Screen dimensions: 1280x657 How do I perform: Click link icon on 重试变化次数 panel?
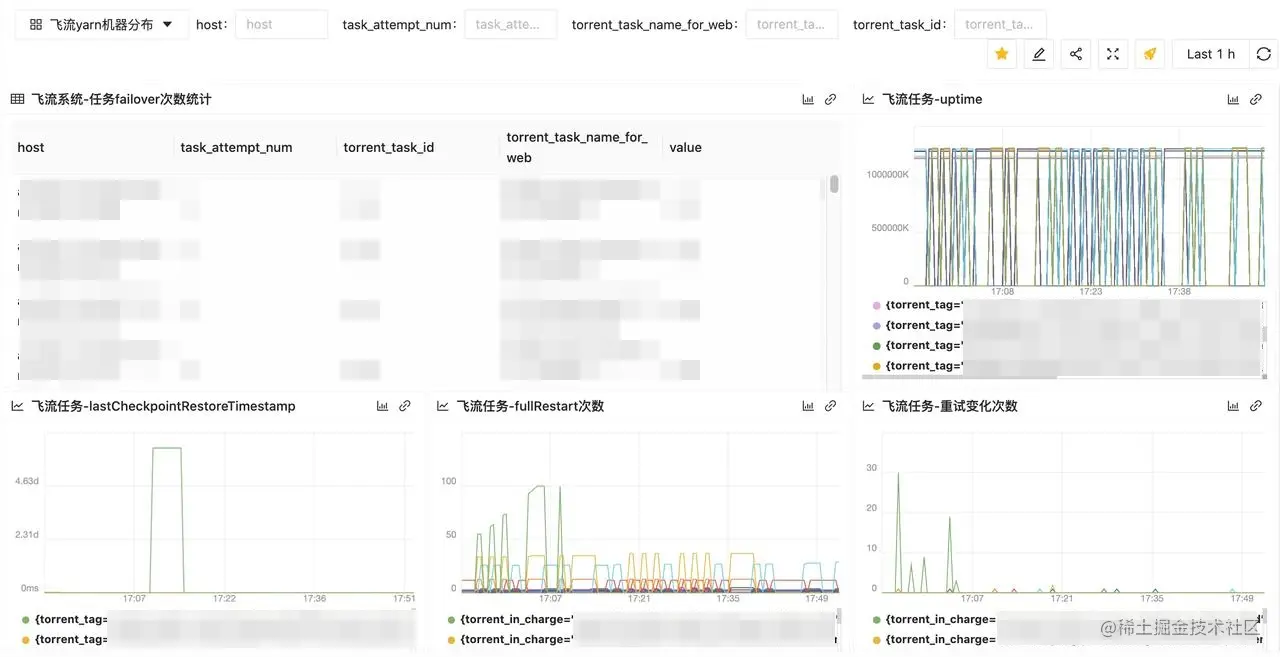[x=1256, y=406]
